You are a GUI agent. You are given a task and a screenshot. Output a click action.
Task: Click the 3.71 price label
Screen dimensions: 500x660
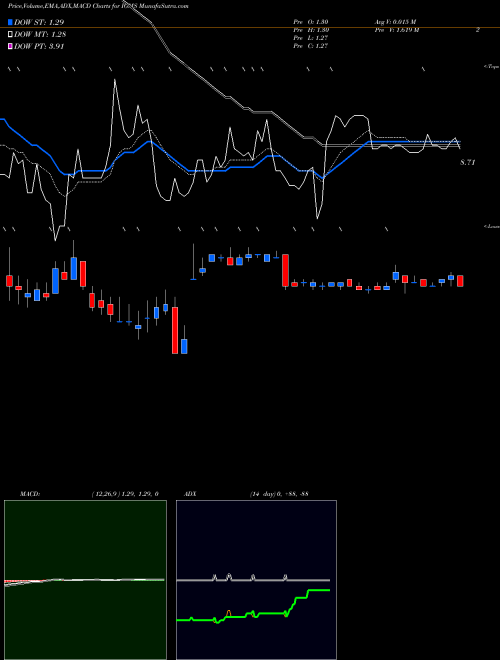coord(468,162)
